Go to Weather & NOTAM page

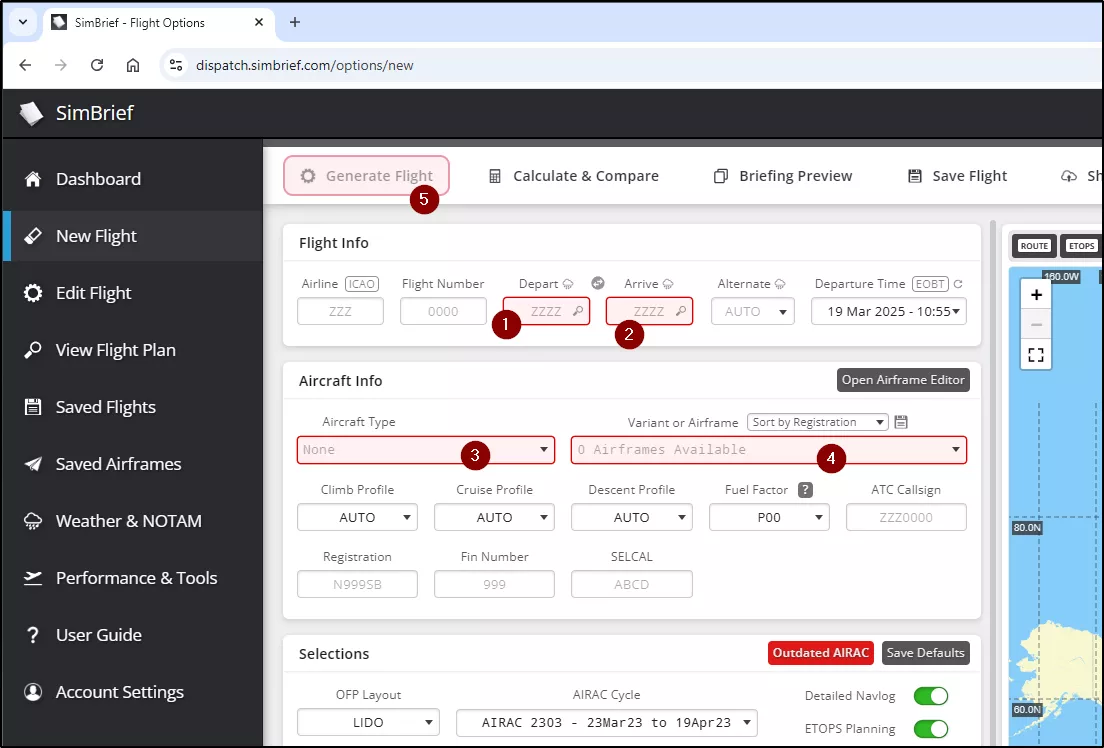[x=128, y=521]
